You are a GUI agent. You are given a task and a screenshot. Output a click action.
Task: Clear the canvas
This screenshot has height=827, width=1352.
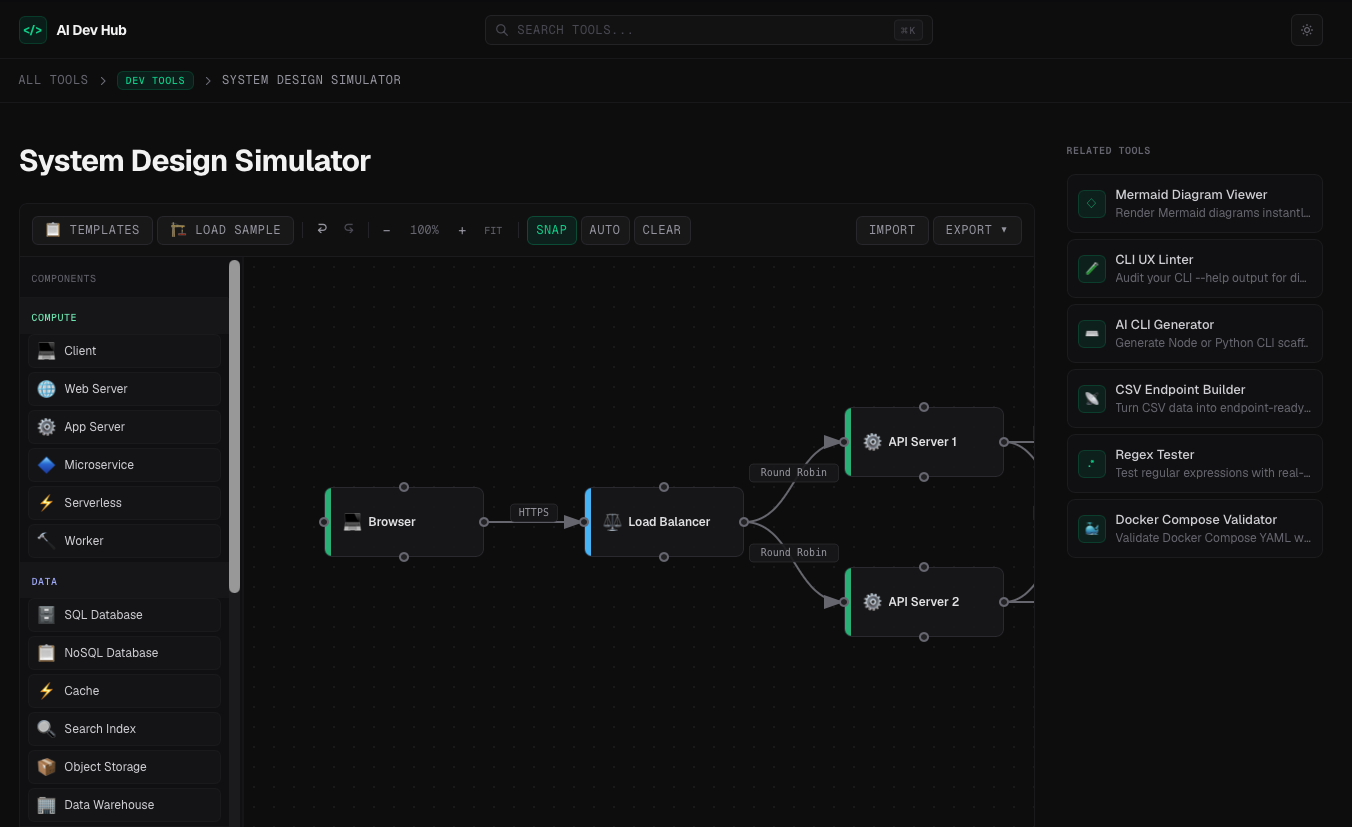(x=662, y=230)
